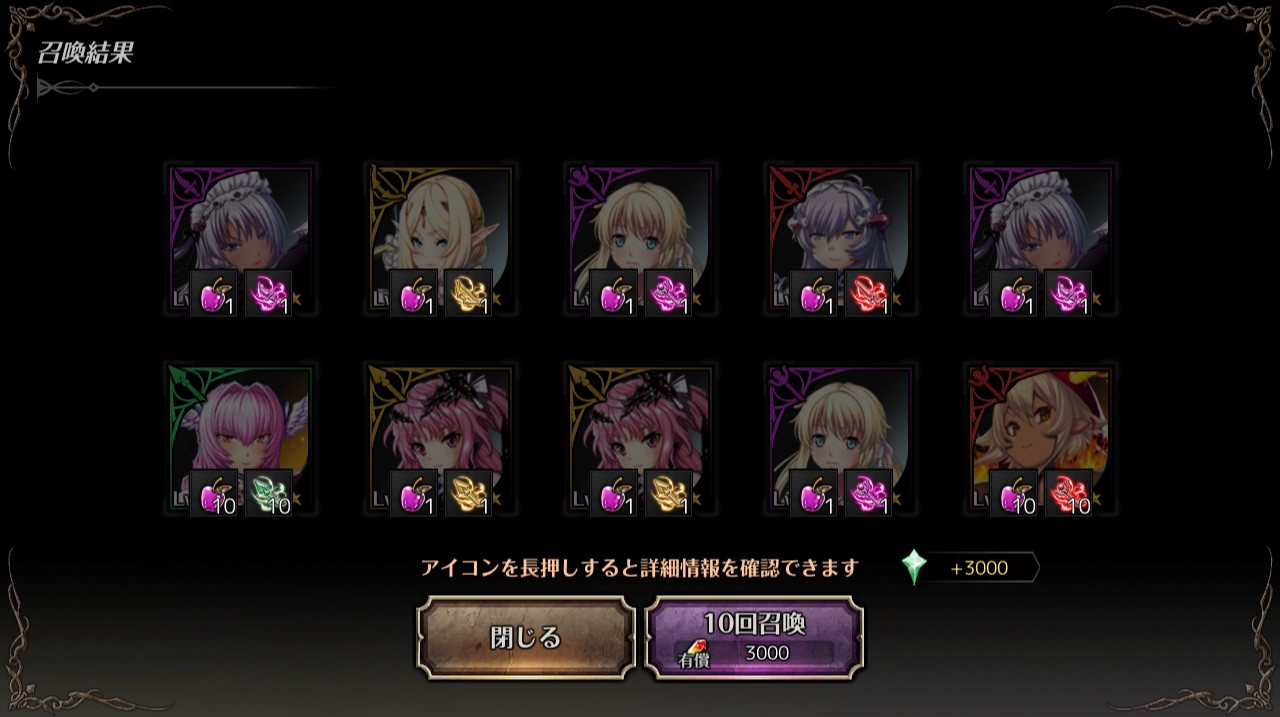Click the apple icon on the top-right maid card
The height and width of the screenshot is (717, 1280).
[x=1014, y=293]
